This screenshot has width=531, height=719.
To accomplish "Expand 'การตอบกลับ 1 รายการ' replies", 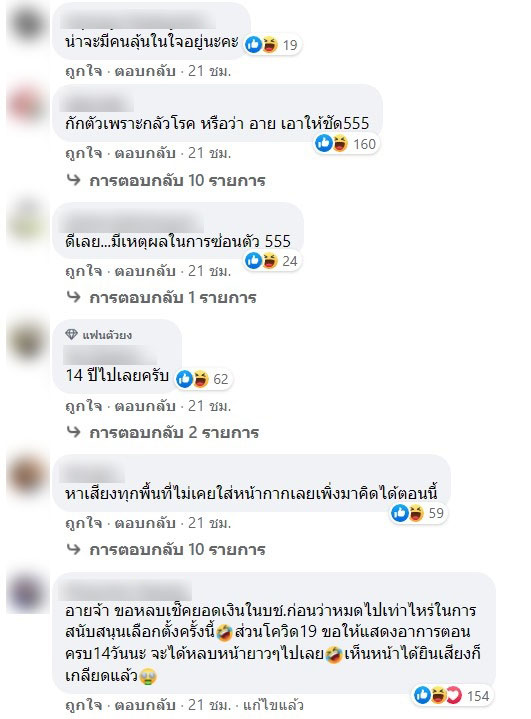I will 172,298.
